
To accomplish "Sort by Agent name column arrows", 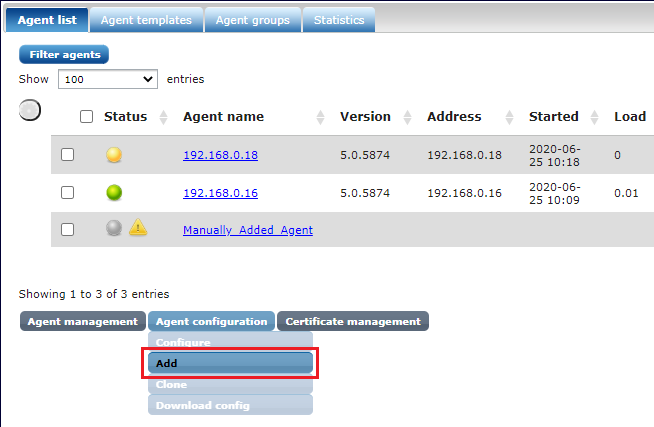I will tap(320, 117).
